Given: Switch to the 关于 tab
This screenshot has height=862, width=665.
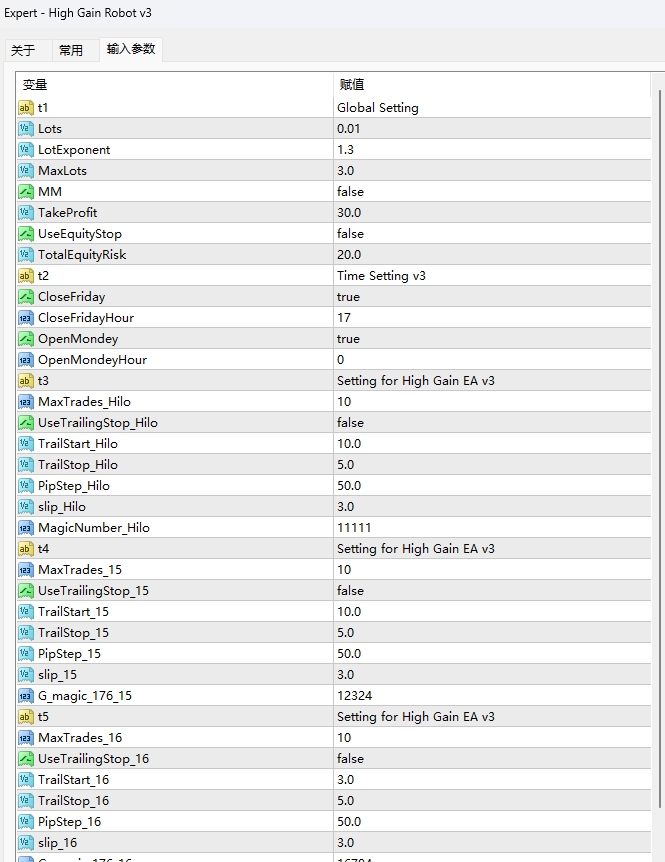Looking at the screenshot, I should tap(23, 50).
